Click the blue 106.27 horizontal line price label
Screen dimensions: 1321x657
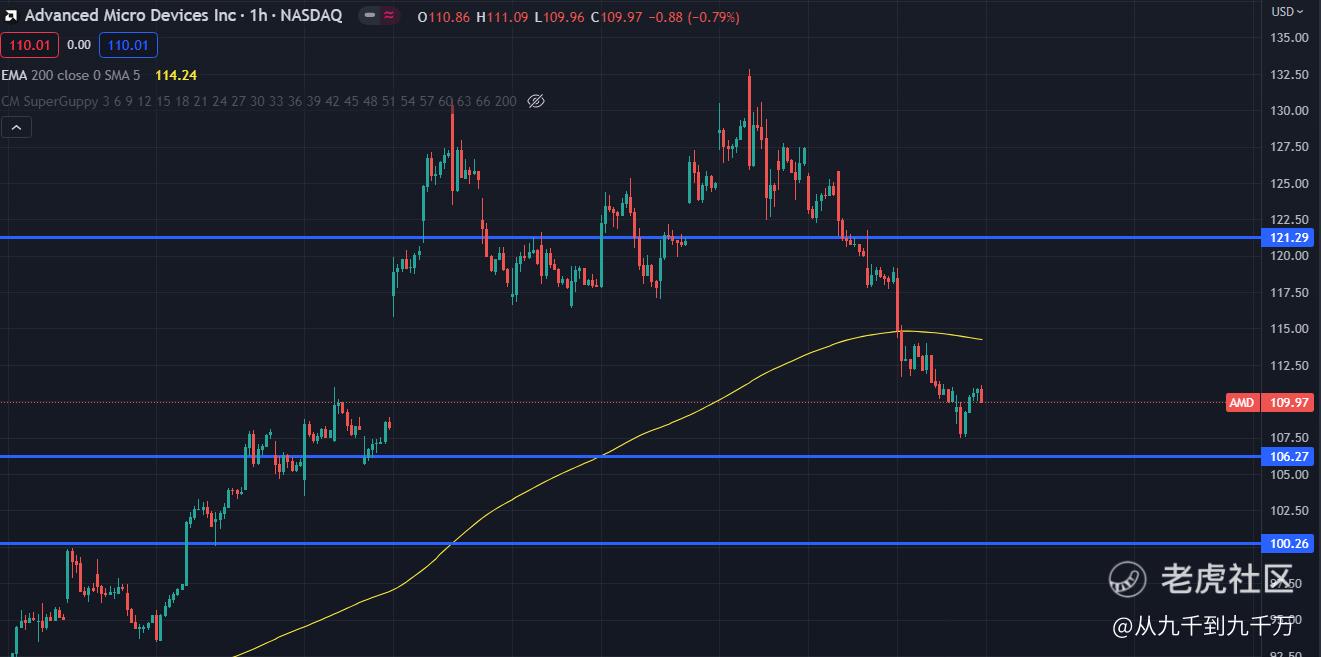coord(1288,456)
